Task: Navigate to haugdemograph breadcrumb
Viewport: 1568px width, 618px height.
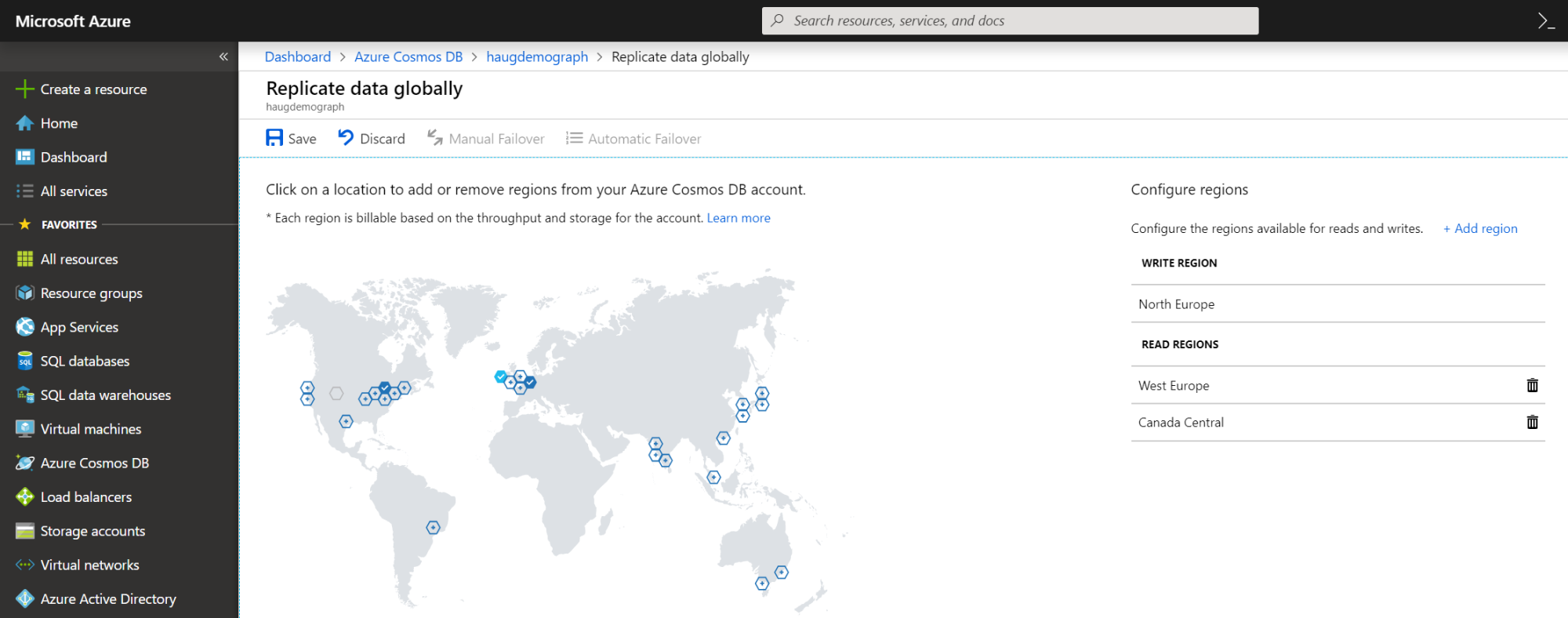Action: pyautogui.click(x=537, y=56)
